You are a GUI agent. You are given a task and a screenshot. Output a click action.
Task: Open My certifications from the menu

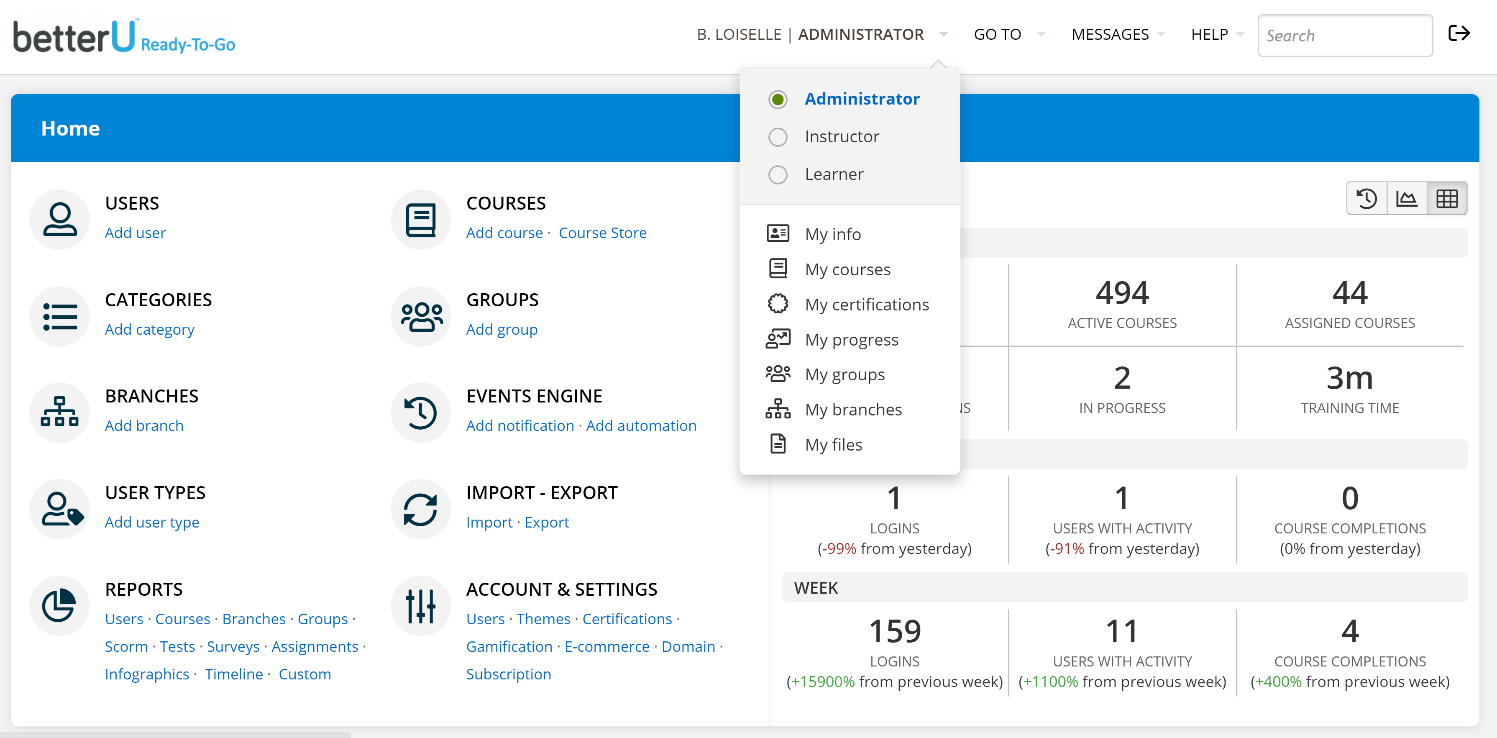(x=866, y=305)
